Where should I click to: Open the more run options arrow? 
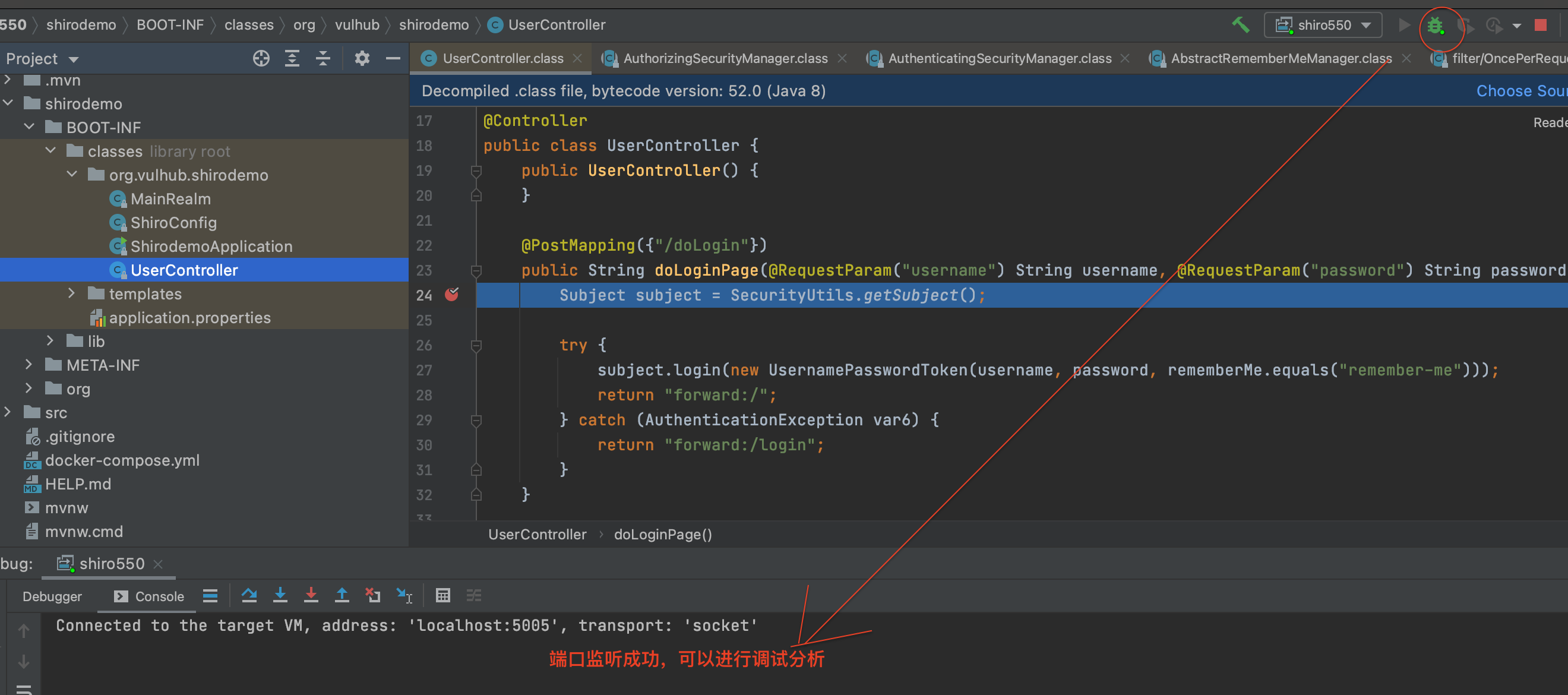[1517, 26]
